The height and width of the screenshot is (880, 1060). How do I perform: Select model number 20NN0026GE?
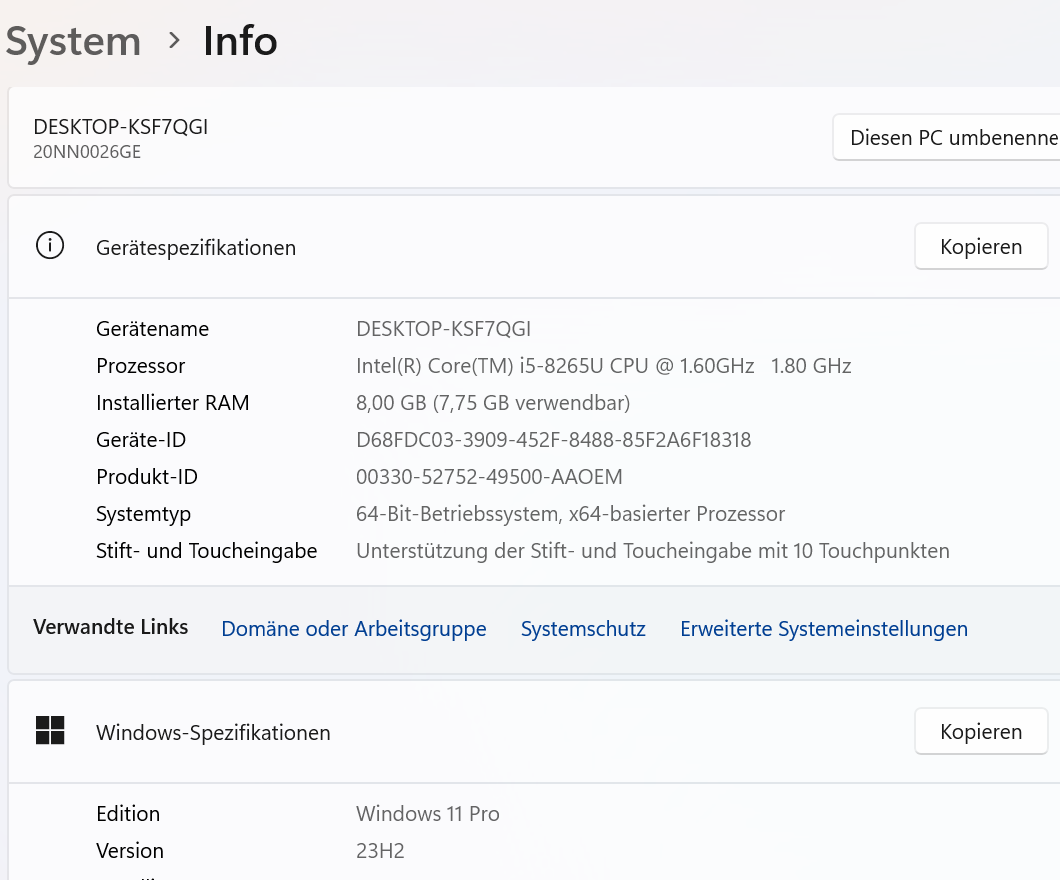click(x=87, y=152)
